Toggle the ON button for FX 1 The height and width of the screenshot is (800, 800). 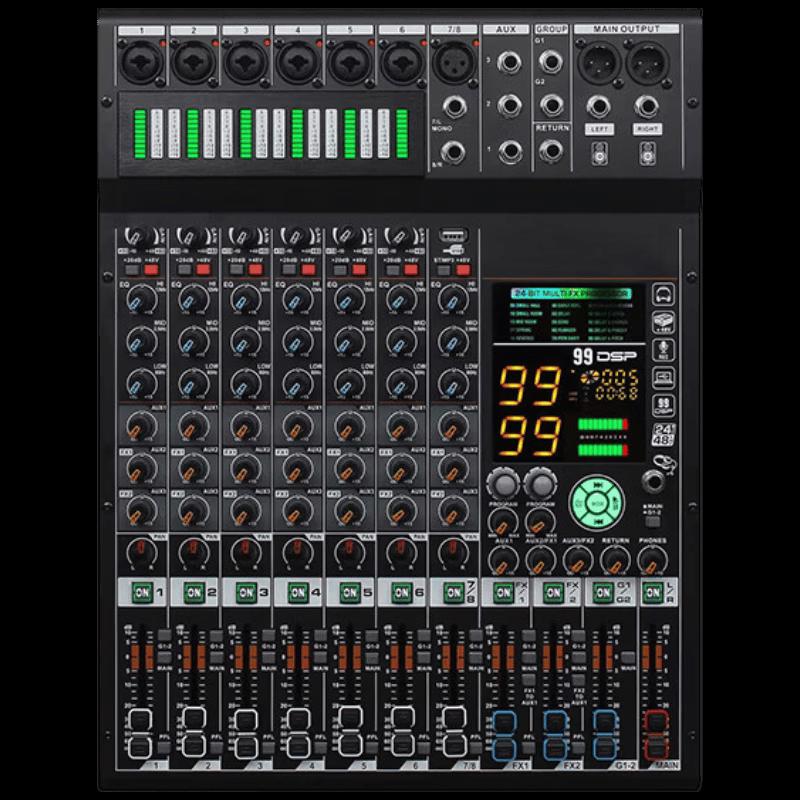[503, 592]
